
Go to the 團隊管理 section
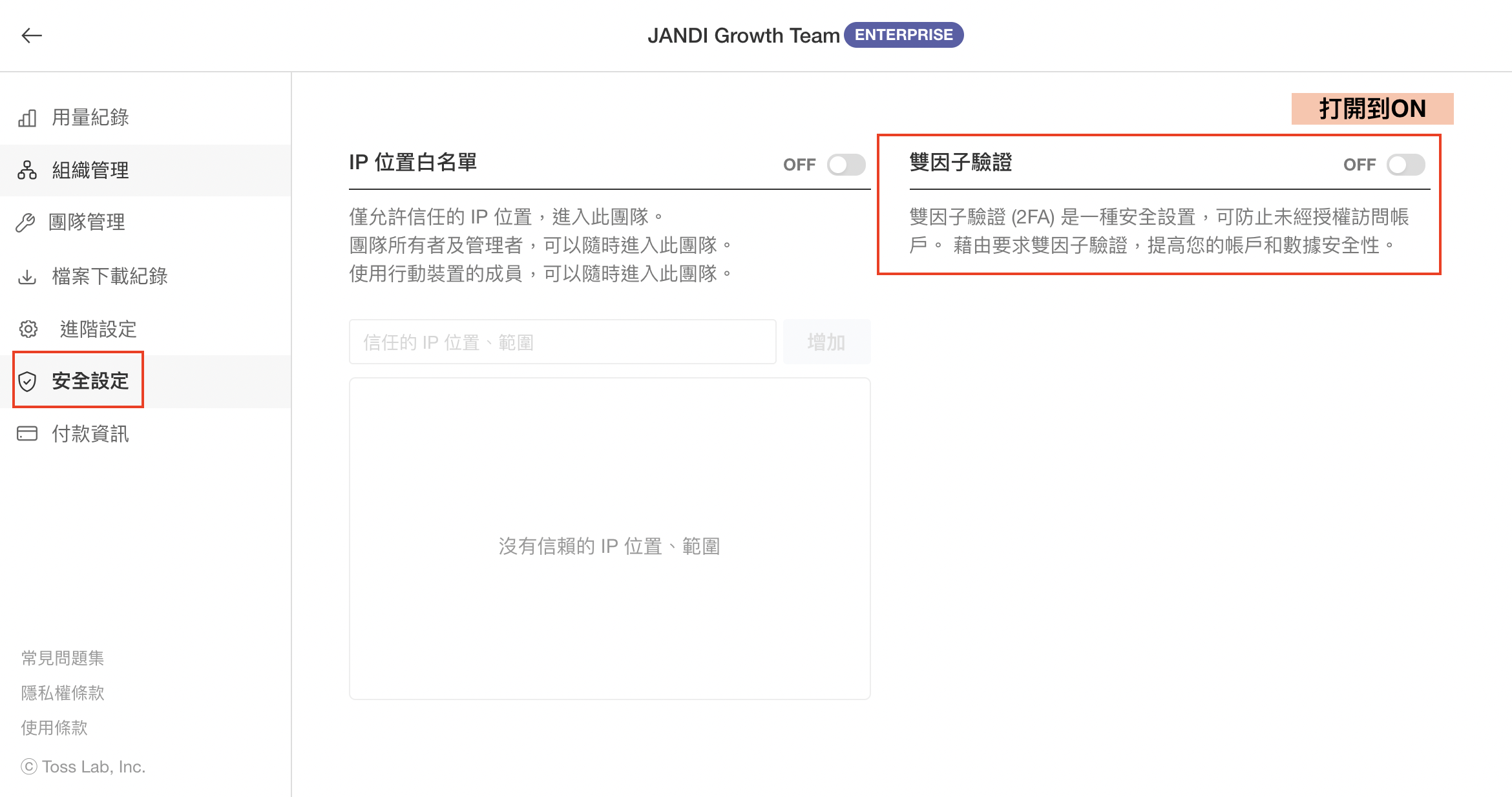coord(87,222)
